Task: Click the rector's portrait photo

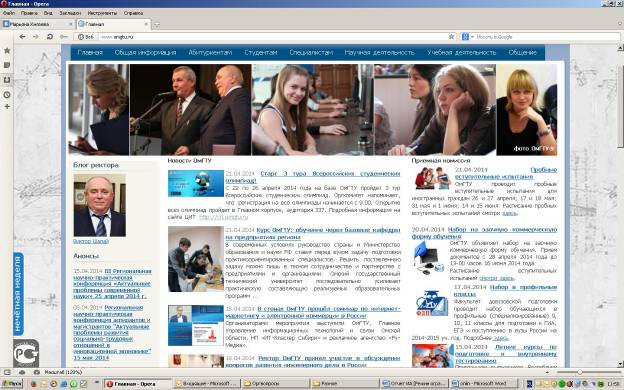Action: pos(99,205)
